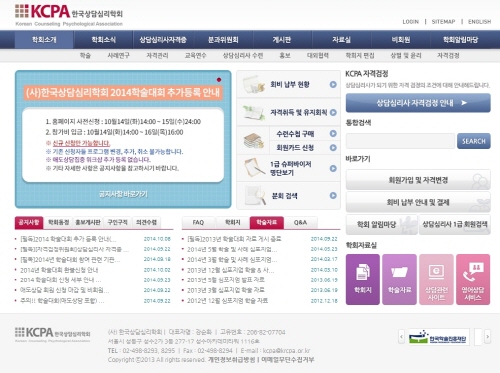Focus the 통합검색 search input field
This screenshot has width=500, height=373.
click(400, 141)
